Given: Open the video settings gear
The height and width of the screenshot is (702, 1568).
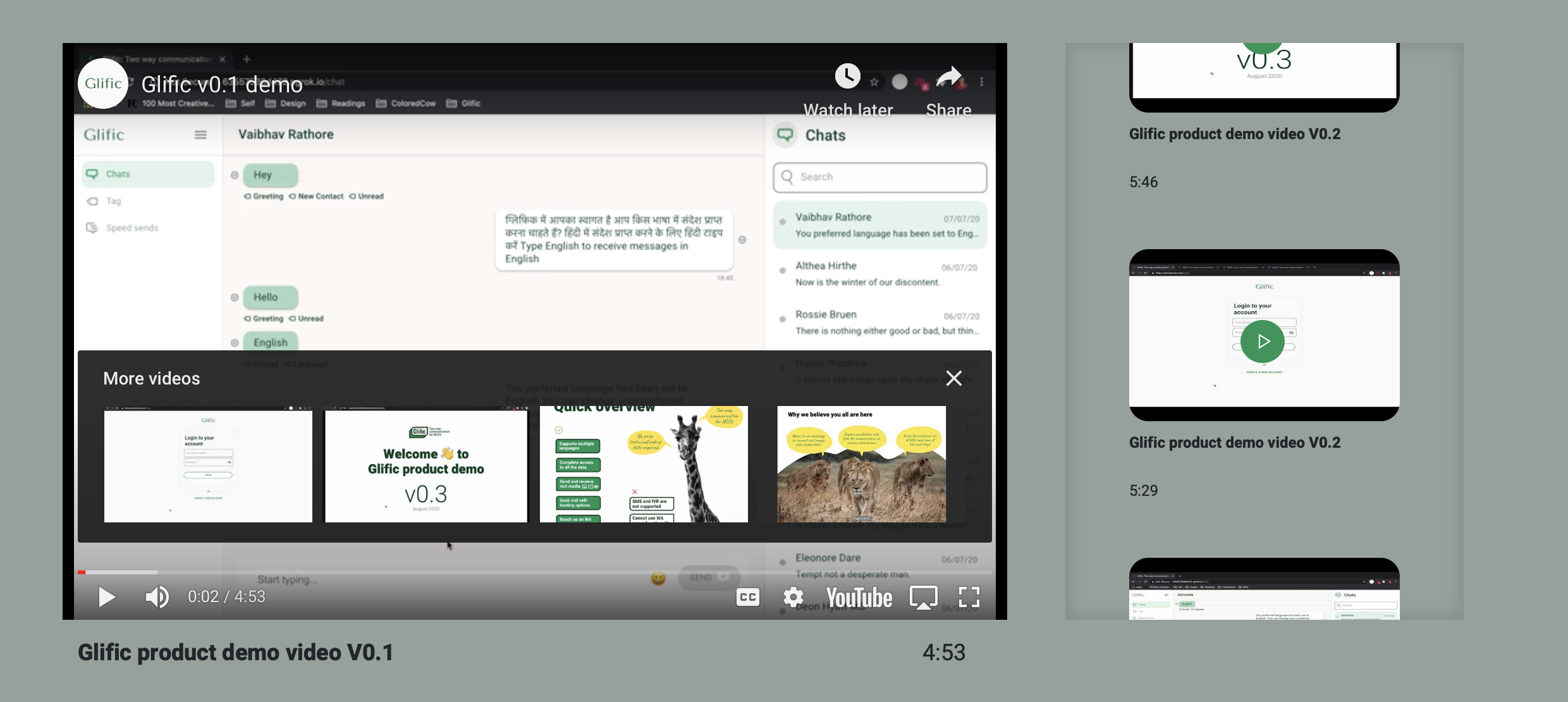Looking at the screenshot, I should 793,596.
